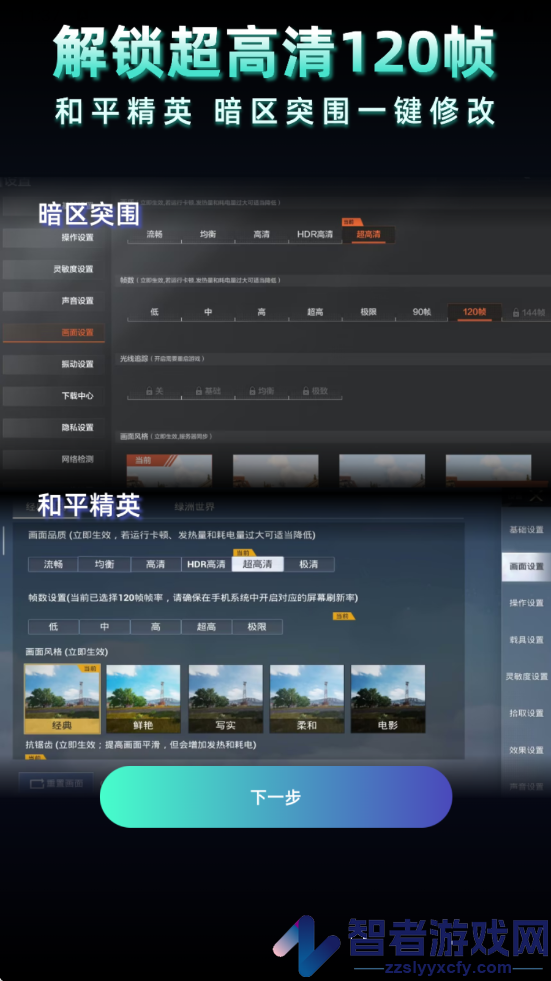Choose 流畅 quality in the 和平精英 panel

click(x=53, y=564)
